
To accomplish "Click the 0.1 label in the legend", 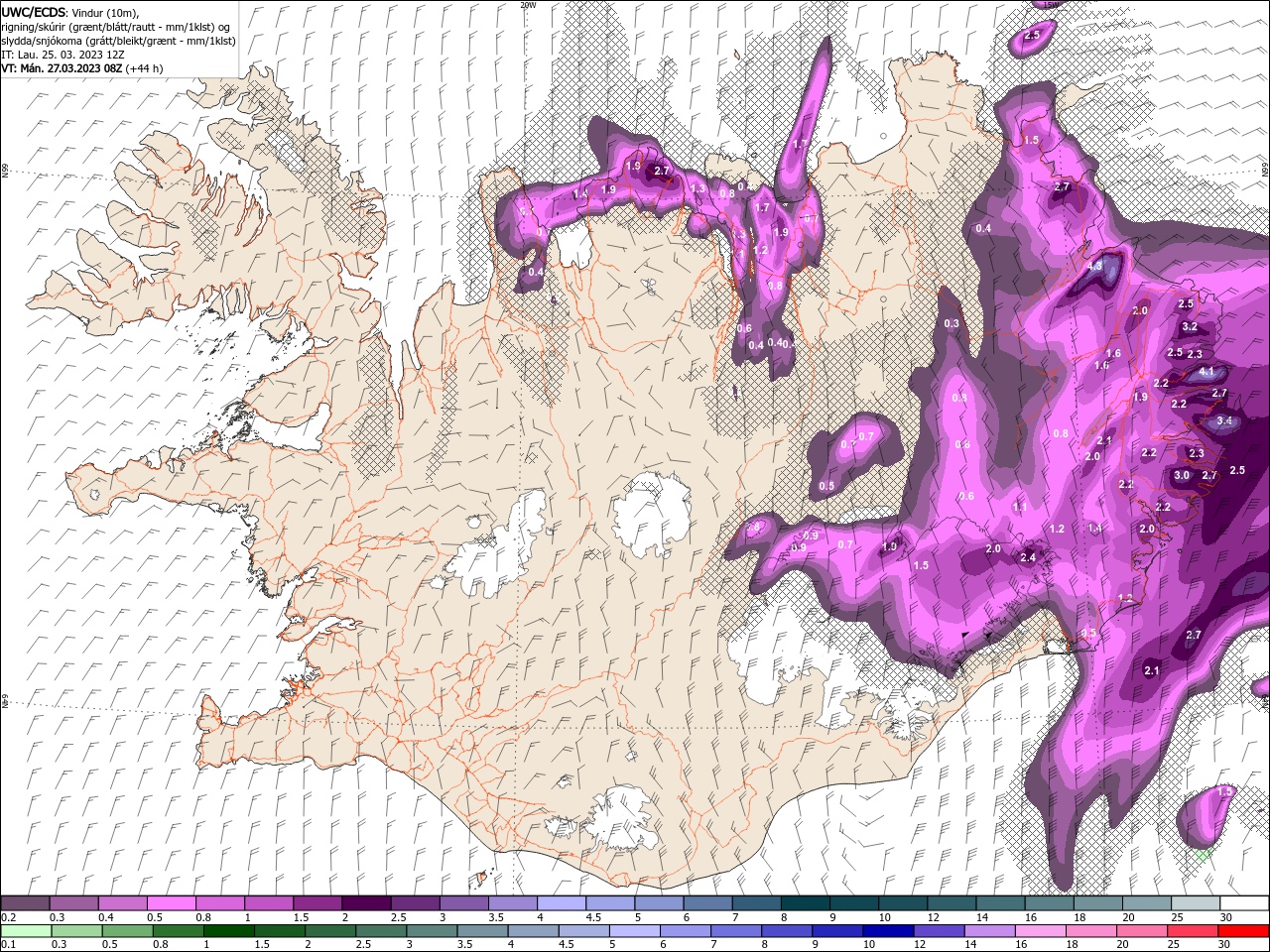I will pos(9,944).
